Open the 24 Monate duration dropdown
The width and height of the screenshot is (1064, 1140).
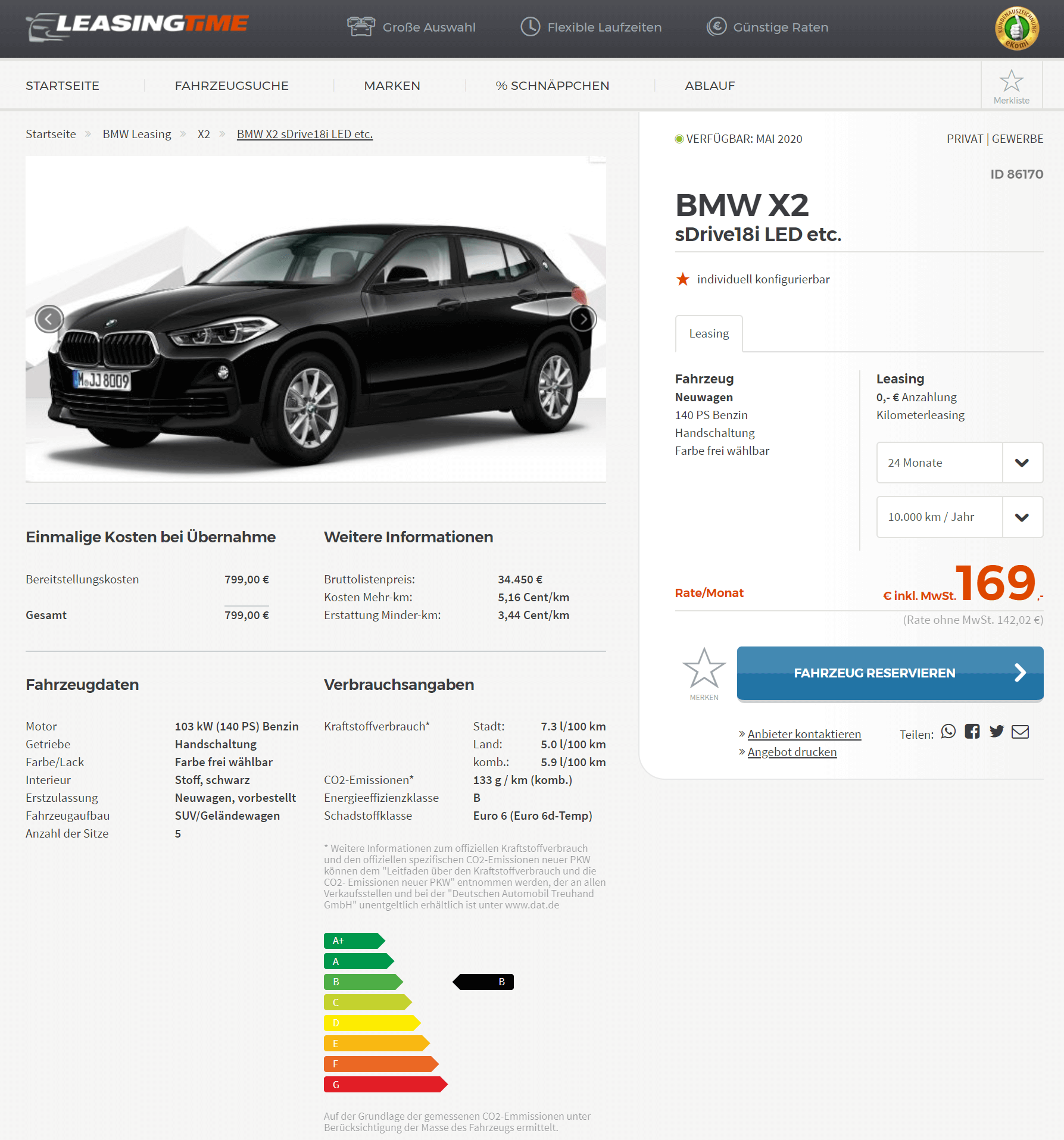click(960, 463)
